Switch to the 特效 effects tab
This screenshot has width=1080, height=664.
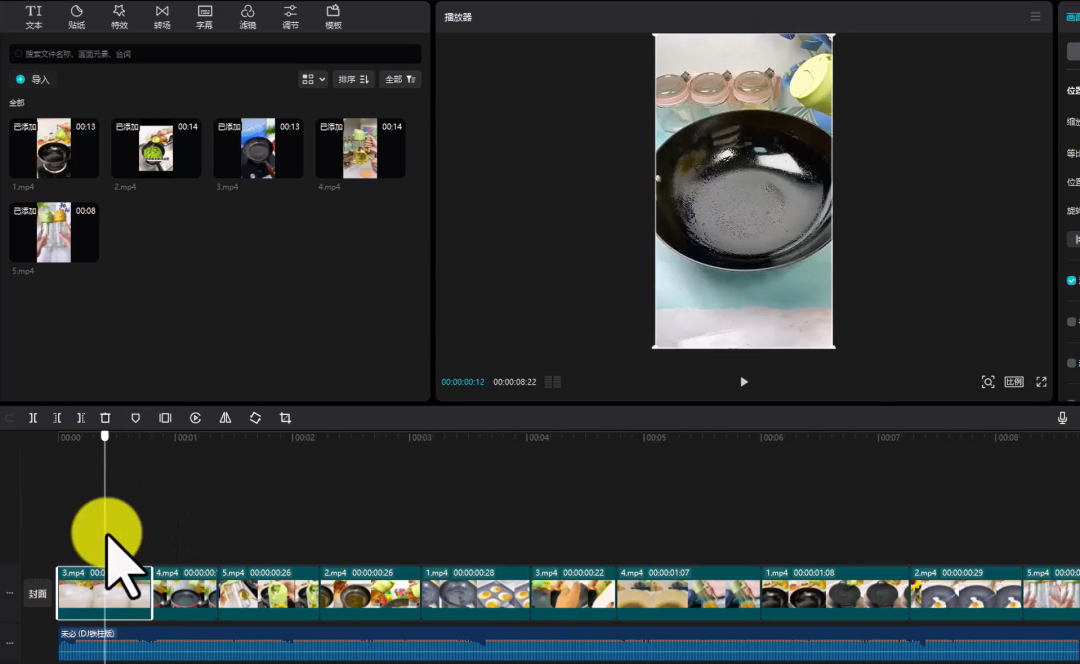tap(119, 17)
